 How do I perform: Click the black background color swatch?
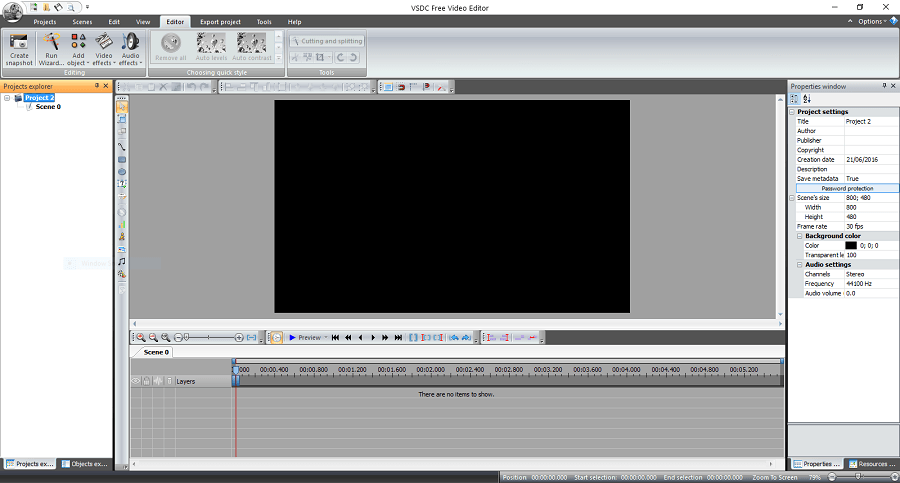(x=851, y=246)
